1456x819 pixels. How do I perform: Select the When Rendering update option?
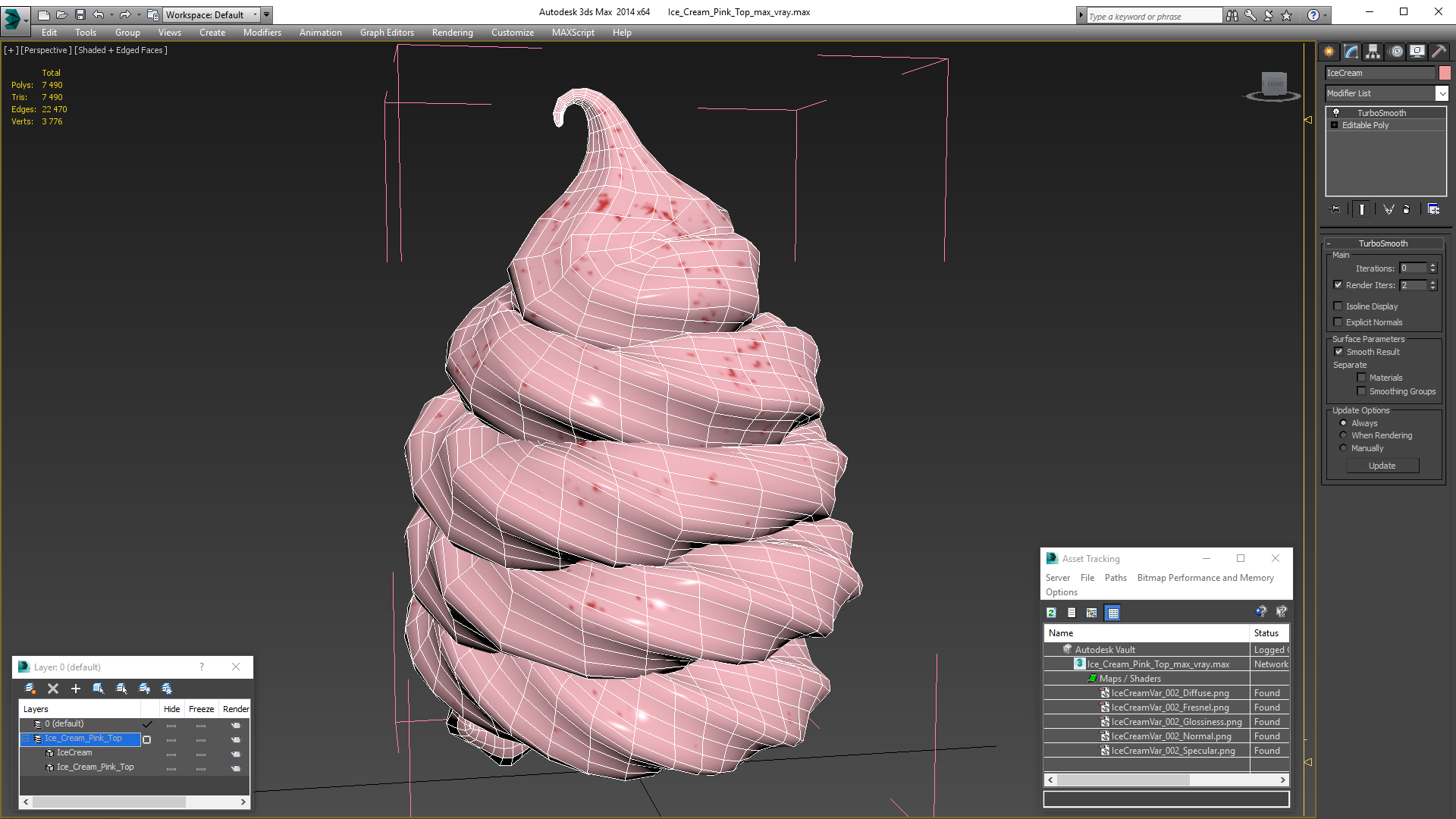(1343, 435)
